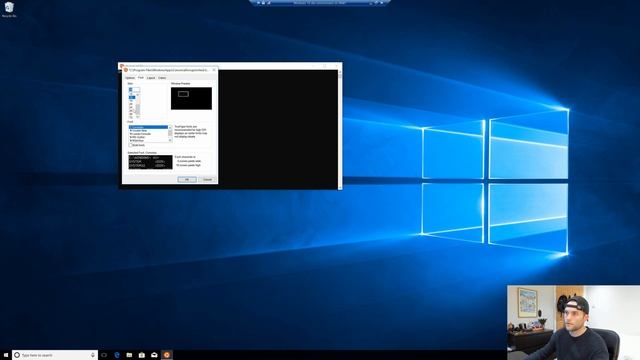Select the Font tab

[x=141, y=77]
